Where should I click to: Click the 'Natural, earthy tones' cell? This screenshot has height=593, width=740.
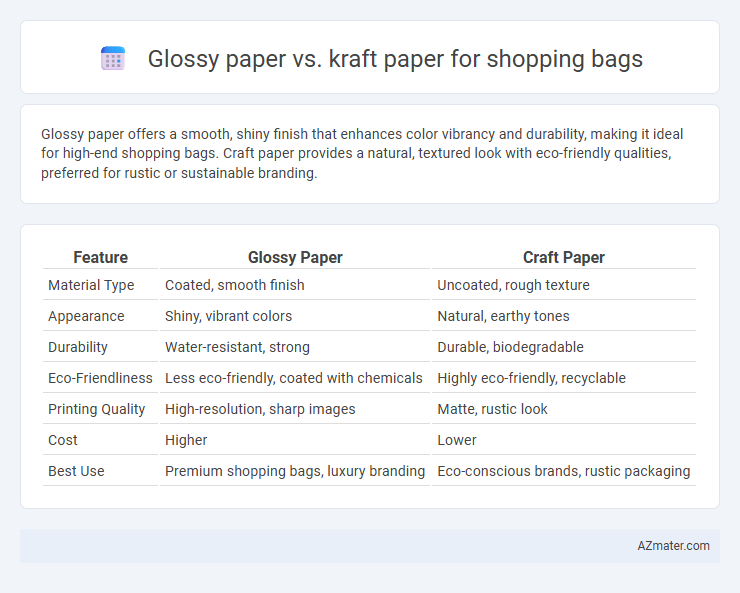563,316
